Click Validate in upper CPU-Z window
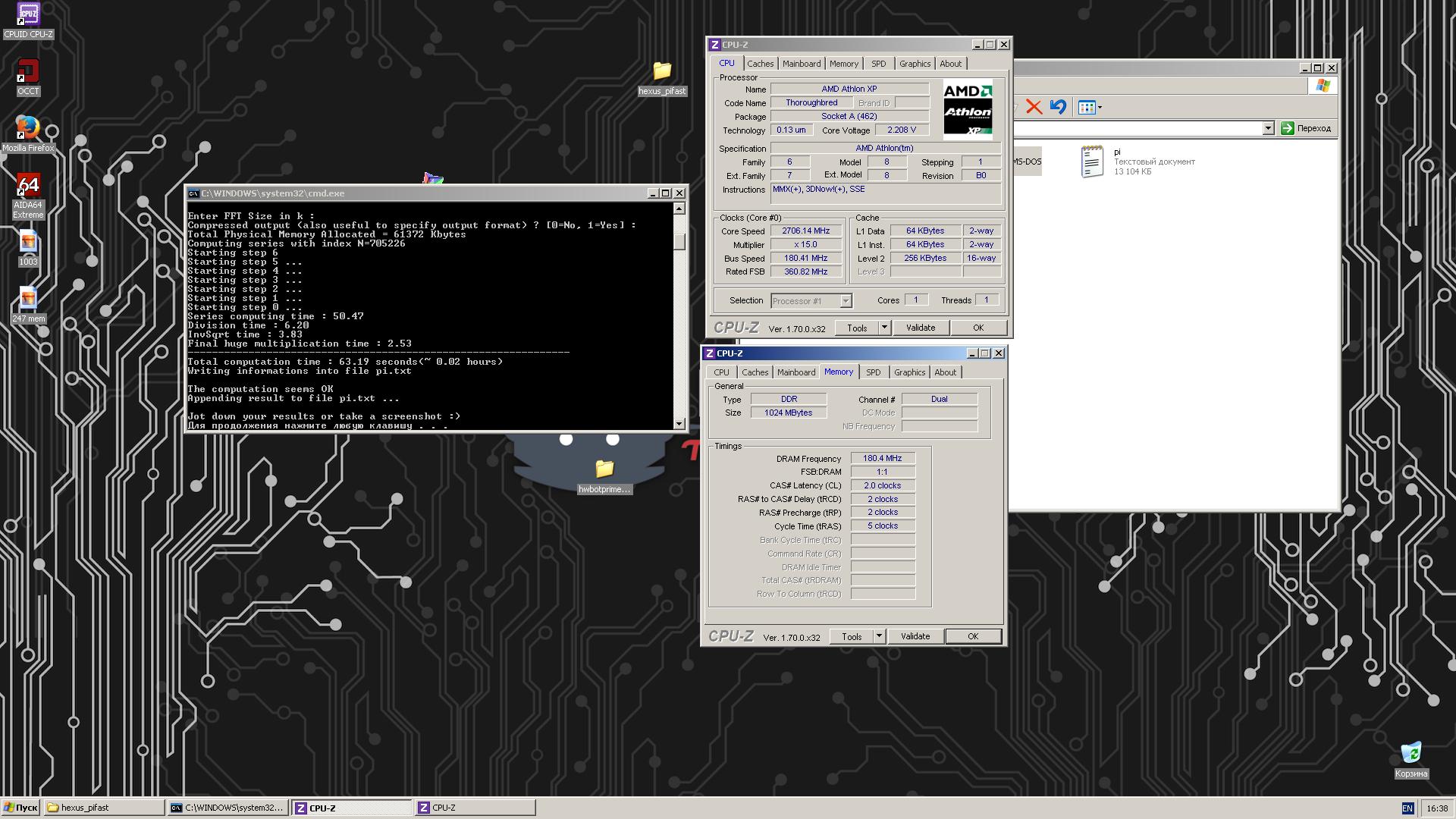Image resolution: width=1456 pixels, height=819 pixels. coord(920,328)
